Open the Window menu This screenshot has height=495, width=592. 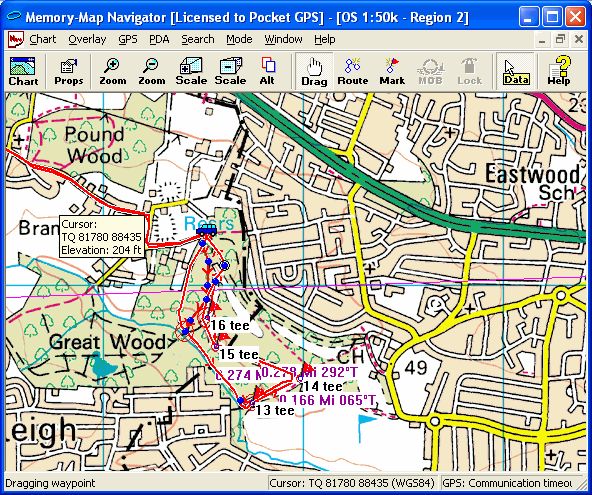coord(283,39)
